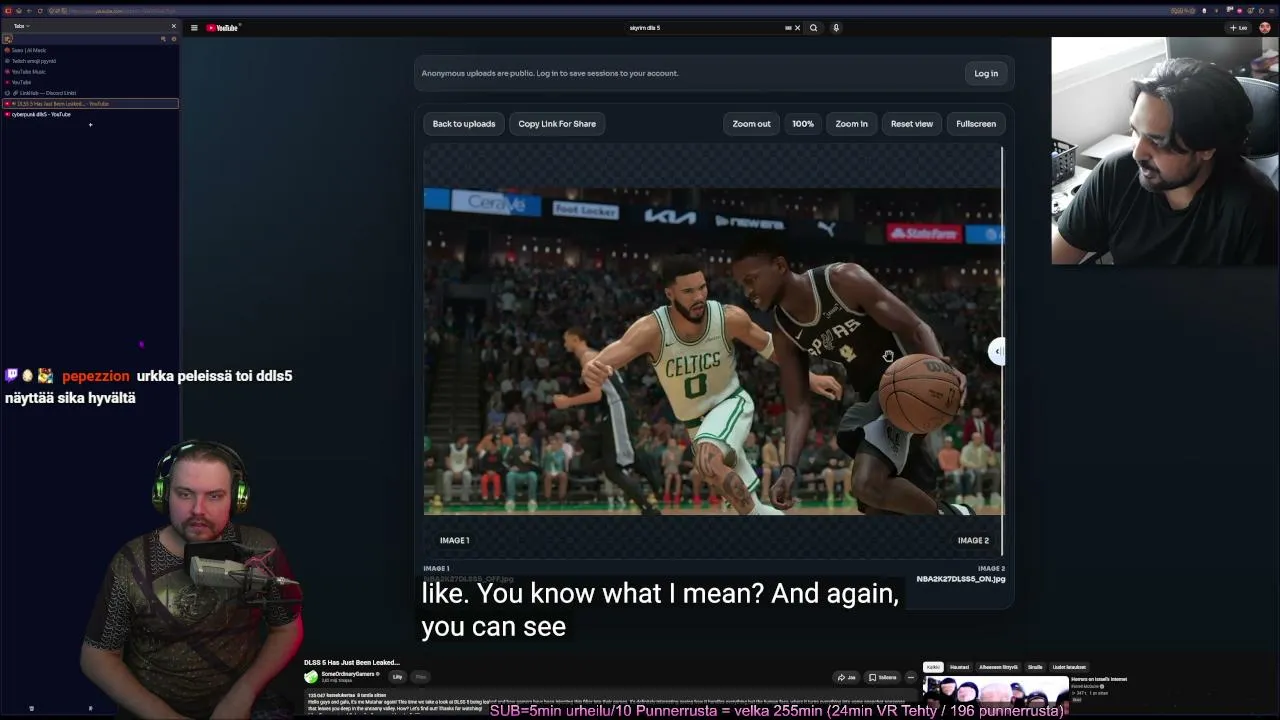The height and width of the screenshot is (720, 1280).
Task: Enter Fullscreen image view
Action: pos(976,124)
